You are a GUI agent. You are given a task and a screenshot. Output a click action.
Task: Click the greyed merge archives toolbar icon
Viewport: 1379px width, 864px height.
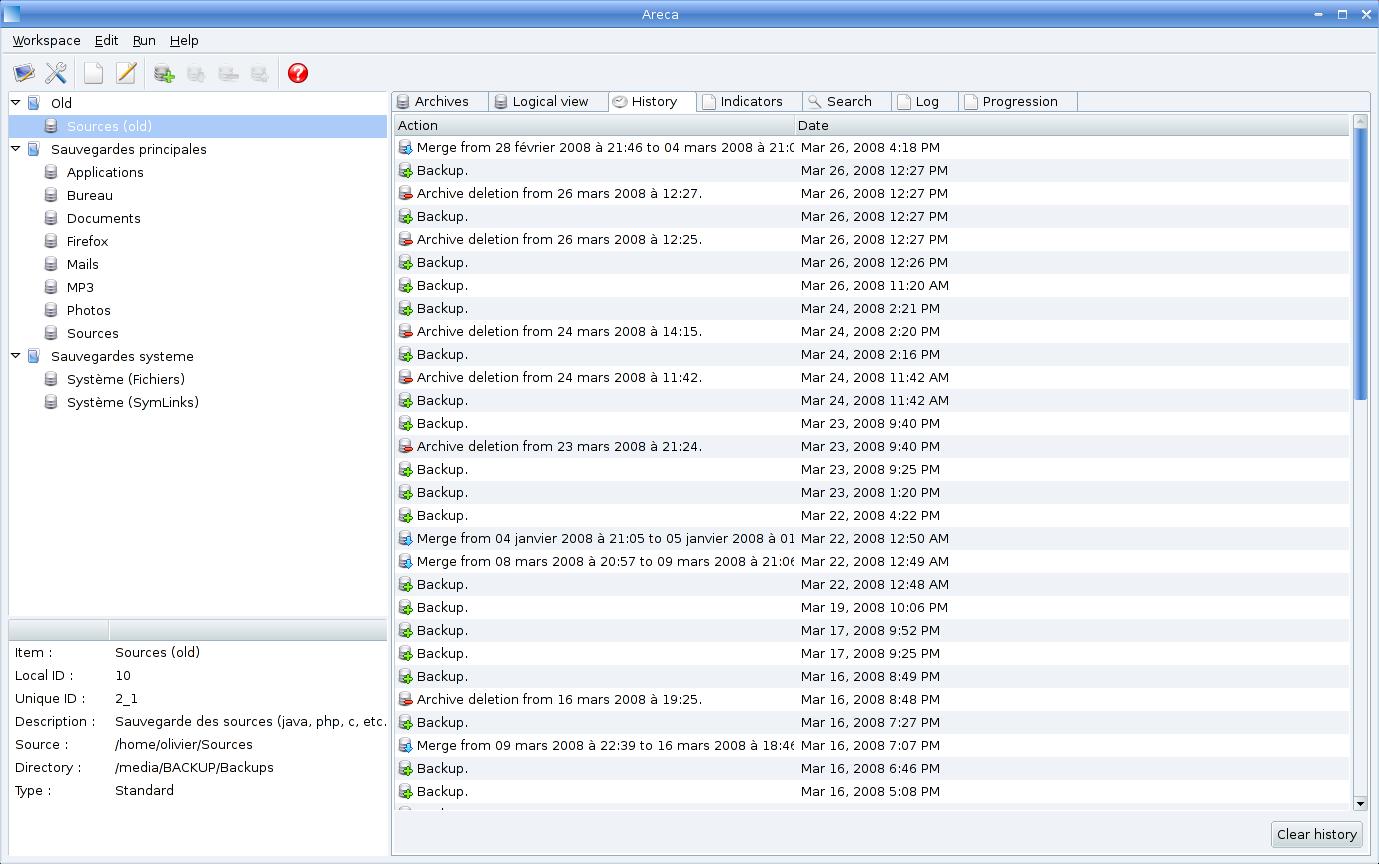[196, 74]
